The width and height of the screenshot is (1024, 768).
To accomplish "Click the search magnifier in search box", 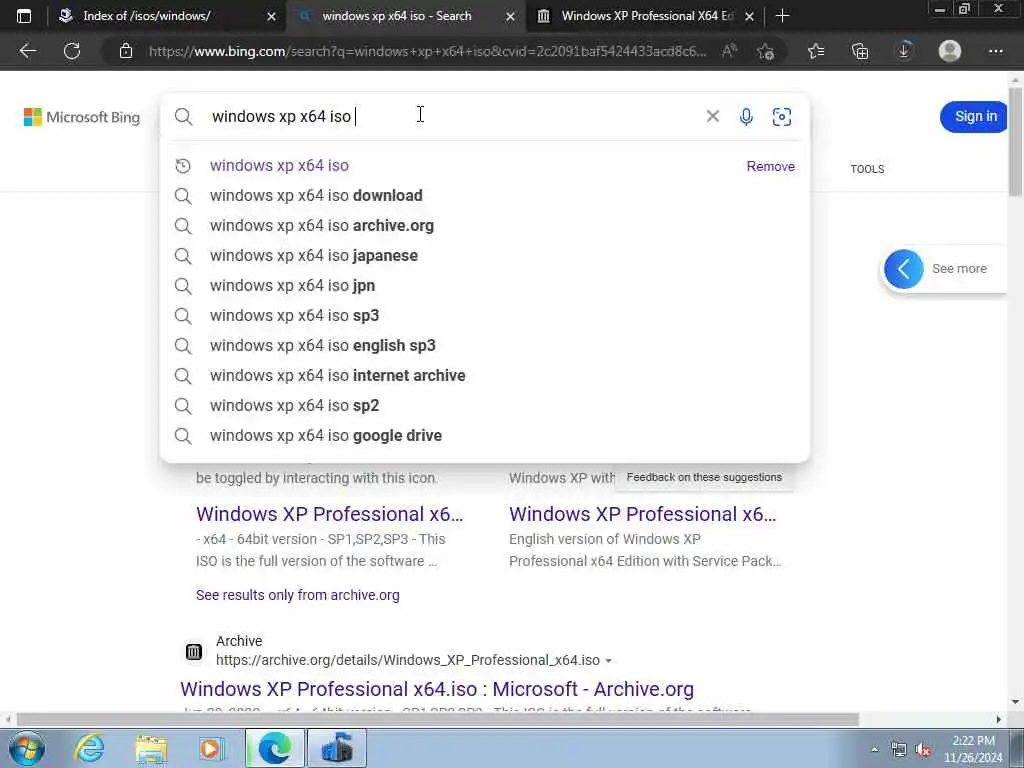I will point(184,116).
